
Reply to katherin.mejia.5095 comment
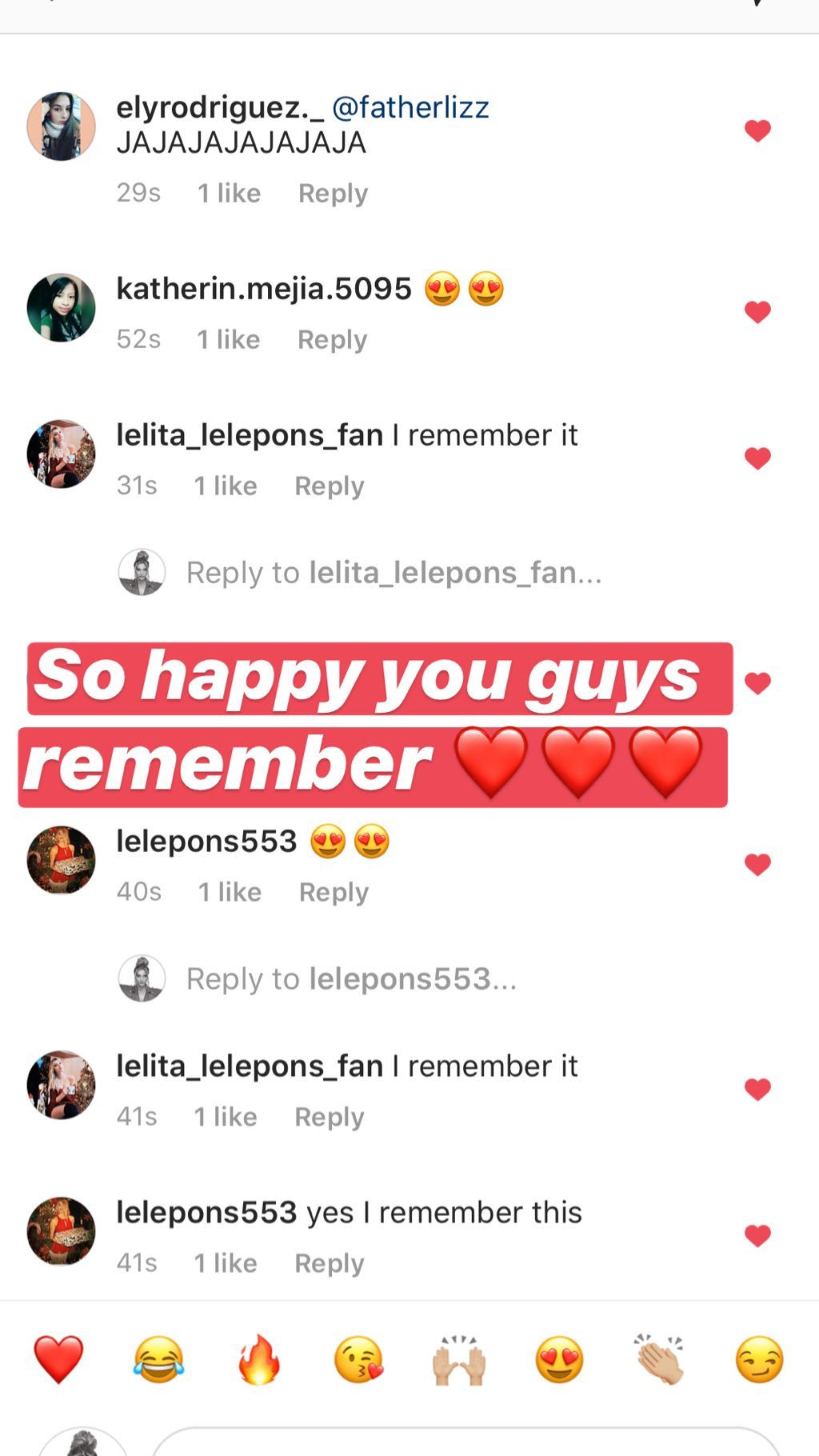(x=332, y=340)
